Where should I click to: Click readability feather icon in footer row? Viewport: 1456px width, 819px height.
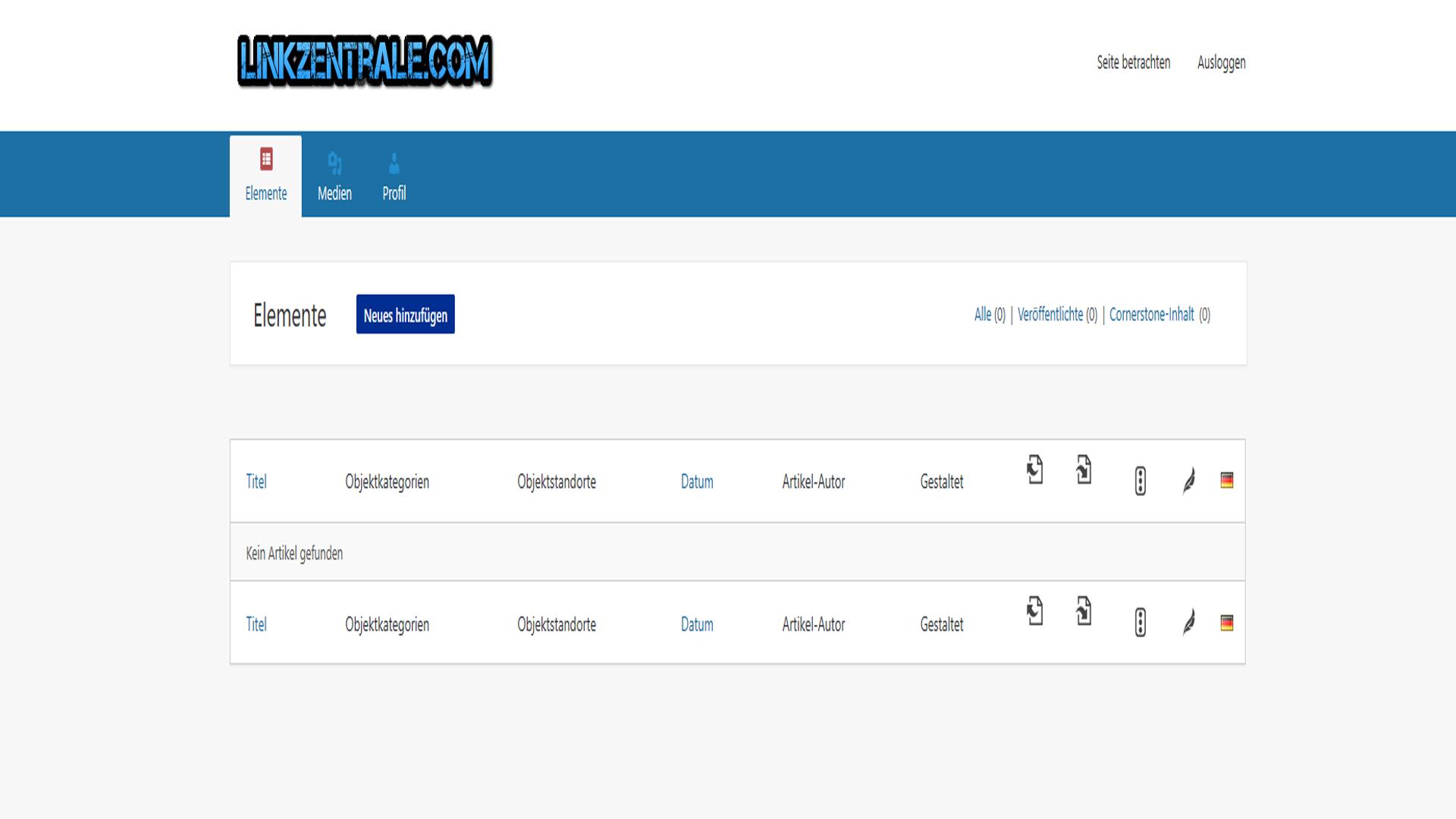point(1189,623)
